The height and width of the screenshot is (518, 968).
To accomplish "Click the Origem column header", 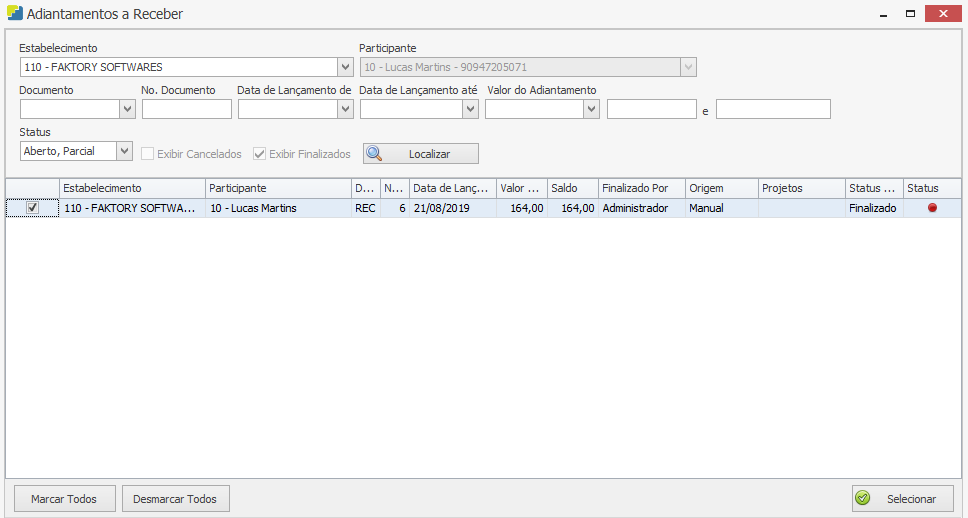I will [x=720, y=188].
